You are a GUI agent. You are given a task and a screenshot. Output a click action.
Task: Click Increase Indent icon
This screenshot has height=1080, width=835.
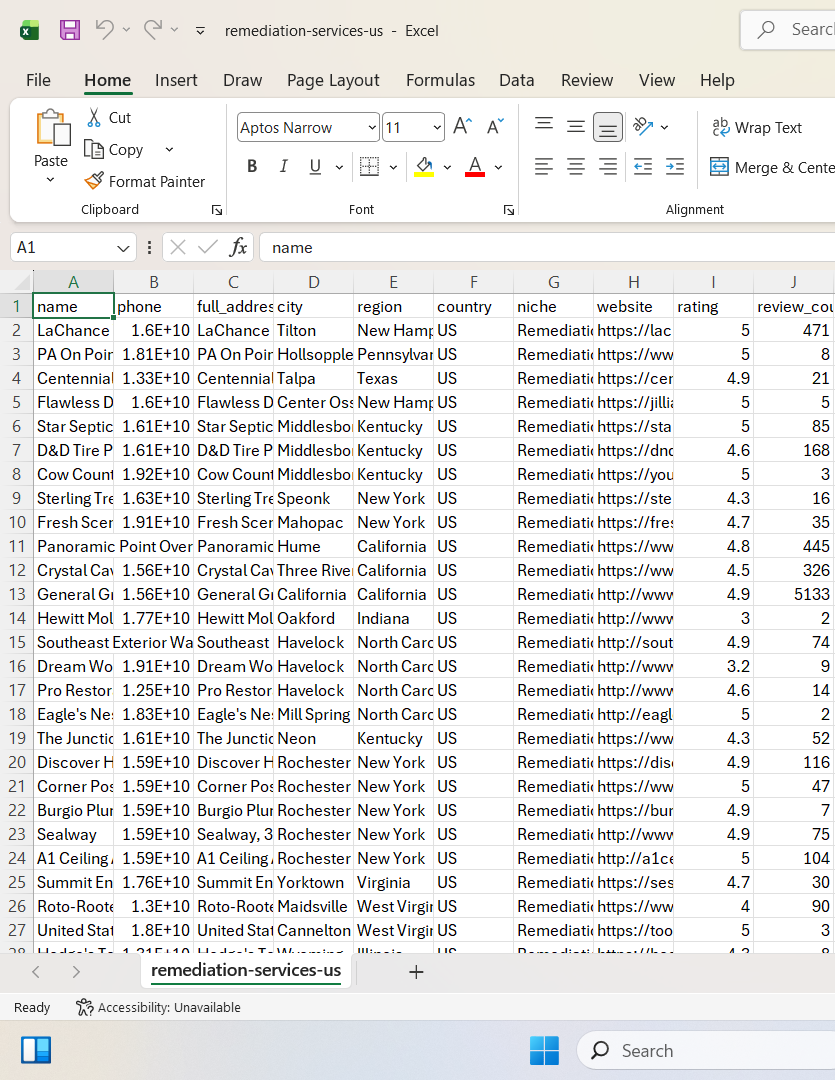point(675,166)
